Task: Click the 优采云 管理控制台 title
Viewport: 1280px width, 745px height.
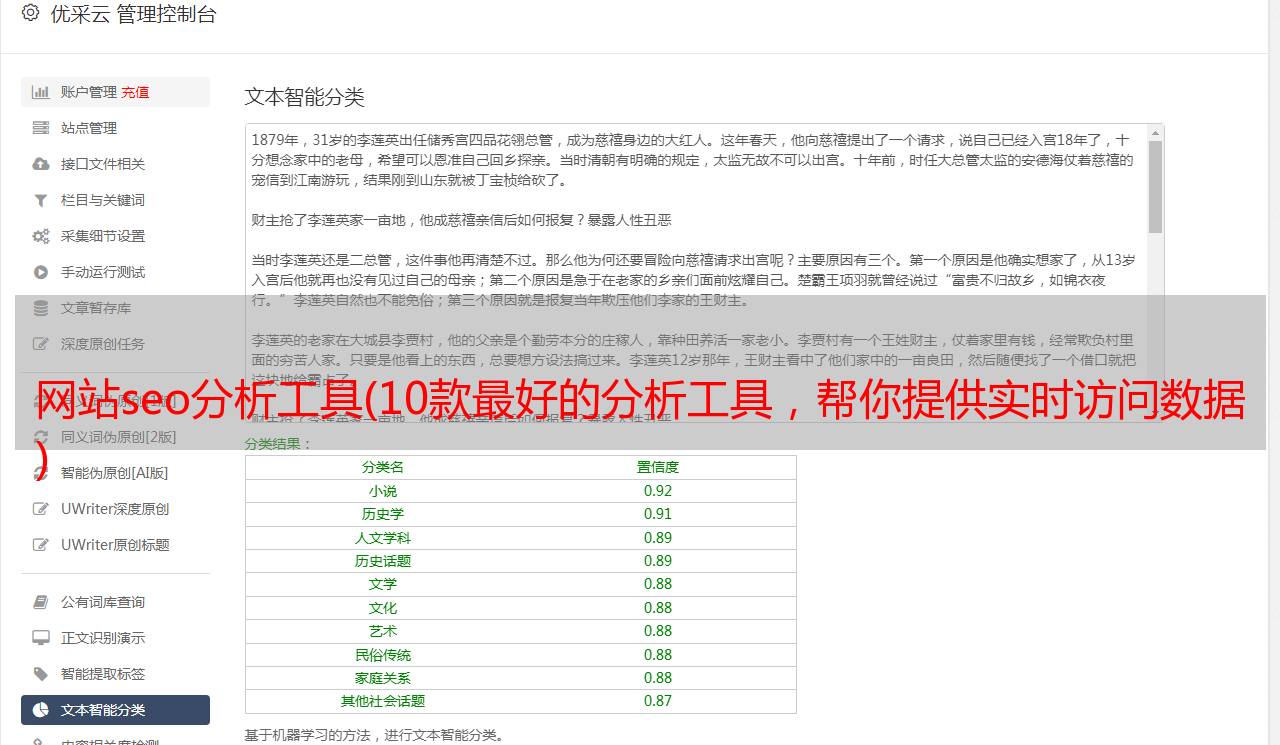Action: coord(133,14)
